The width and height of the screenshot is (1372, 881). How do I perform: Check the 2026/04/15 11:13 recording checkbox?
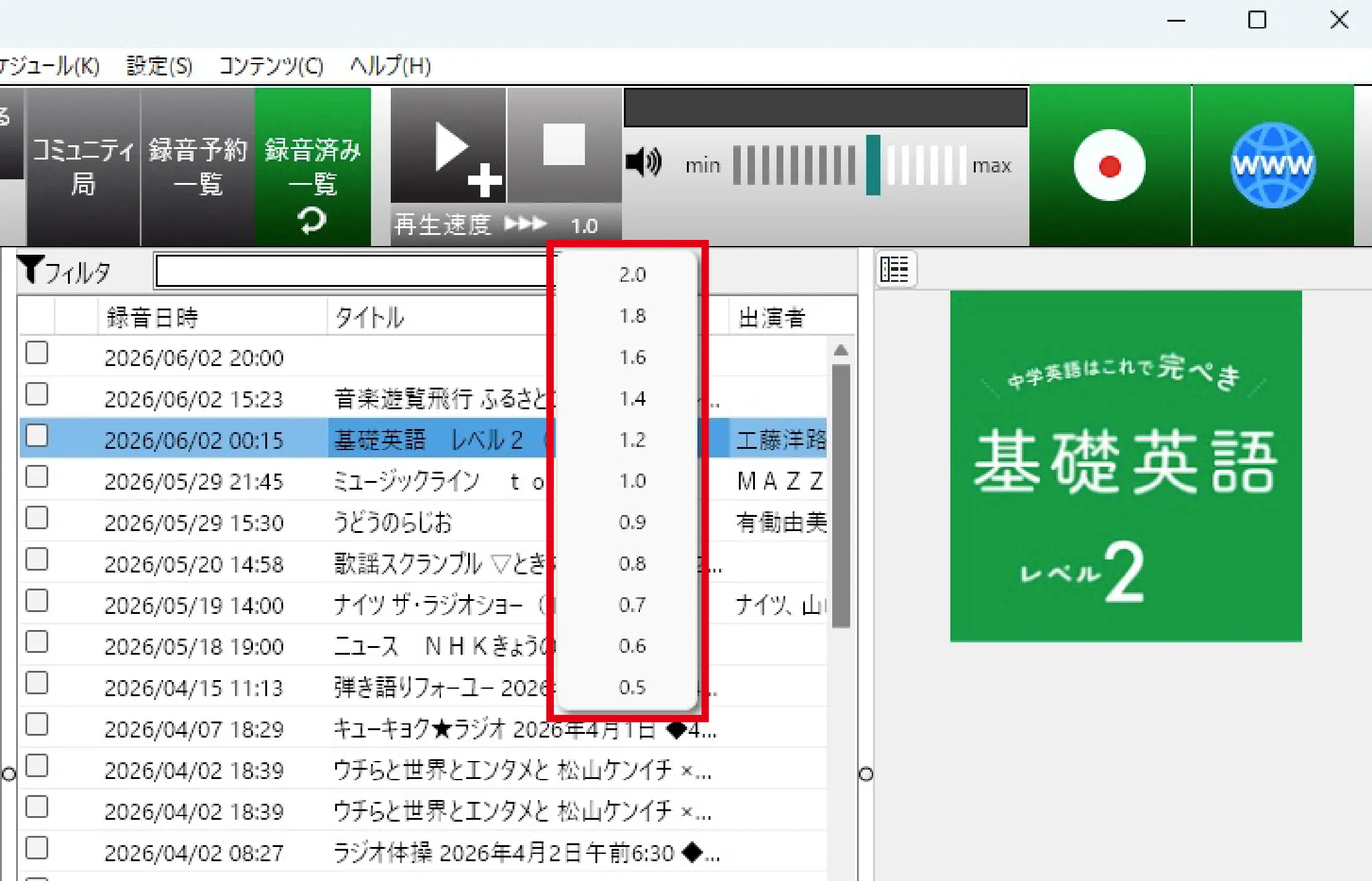click(37, 683)
